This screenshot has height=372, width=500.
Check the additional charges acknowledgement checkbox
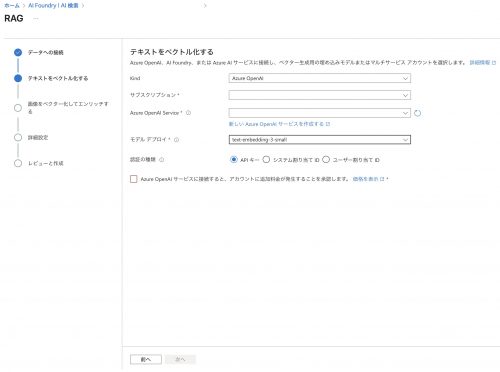pos(134,179)
